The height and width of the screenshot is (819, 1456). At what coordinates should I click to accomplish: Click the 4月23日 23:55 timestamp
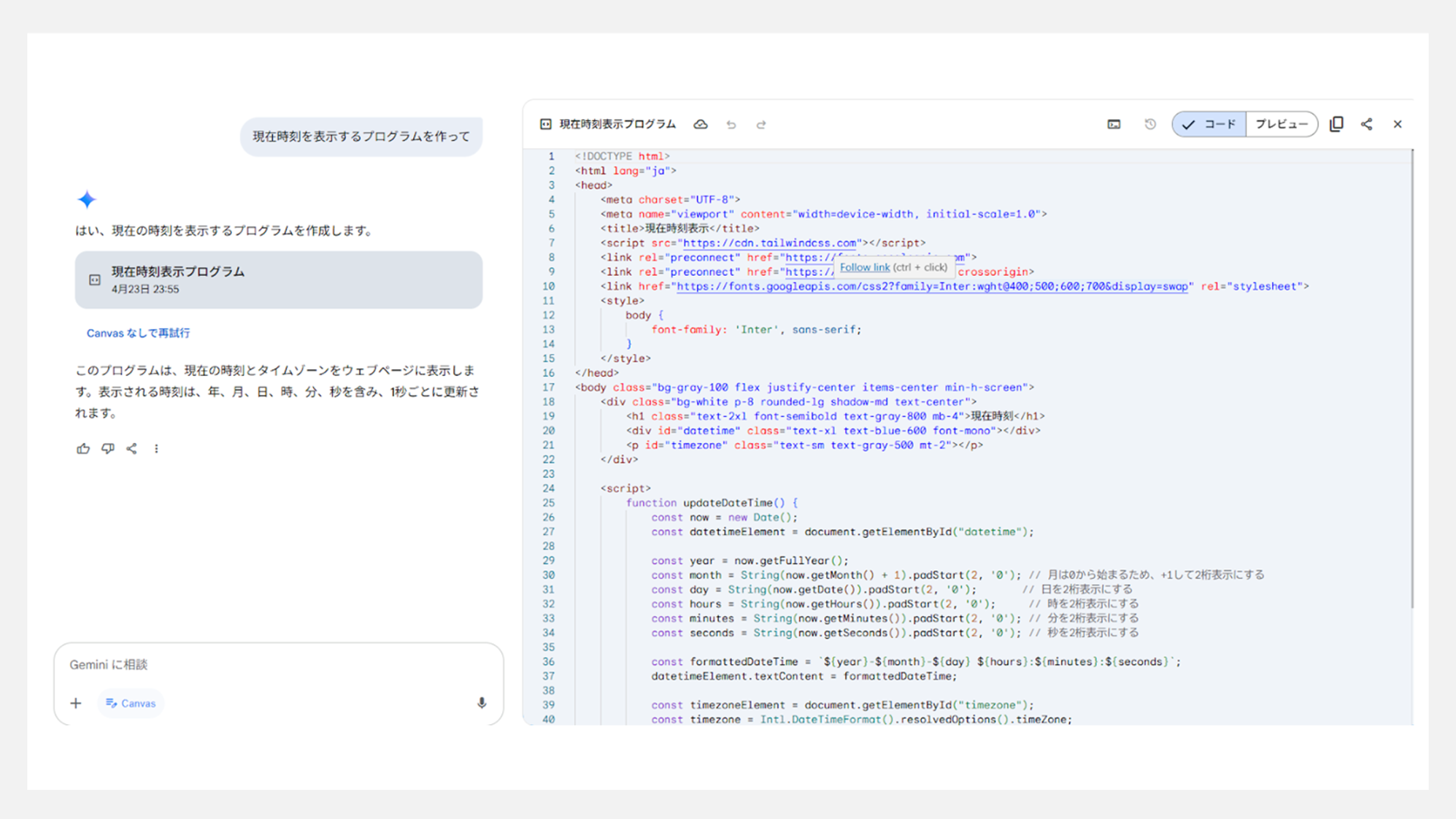pos(145,290)
